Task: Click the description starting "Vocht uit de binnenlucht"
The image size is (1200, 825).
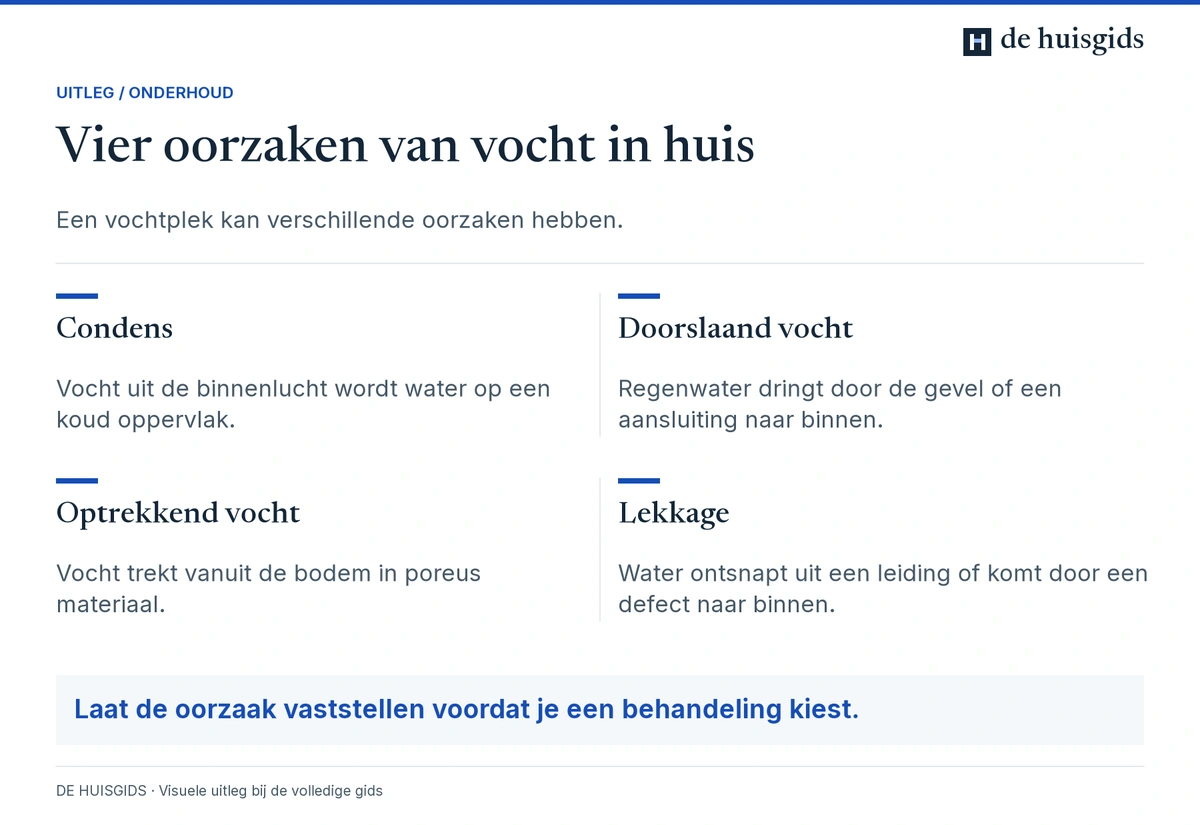Action: (x=303, y=404)
